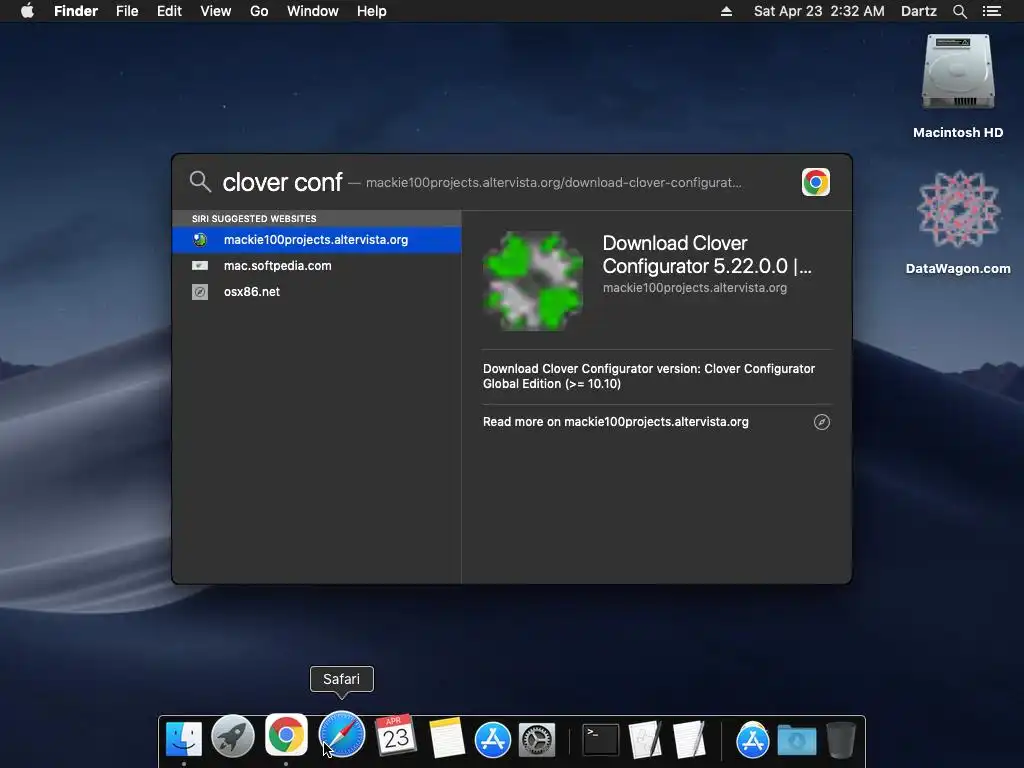This screenshot has height=768, width=1024.
Task: Open the Window menu
Action: (x=313, y=11)
